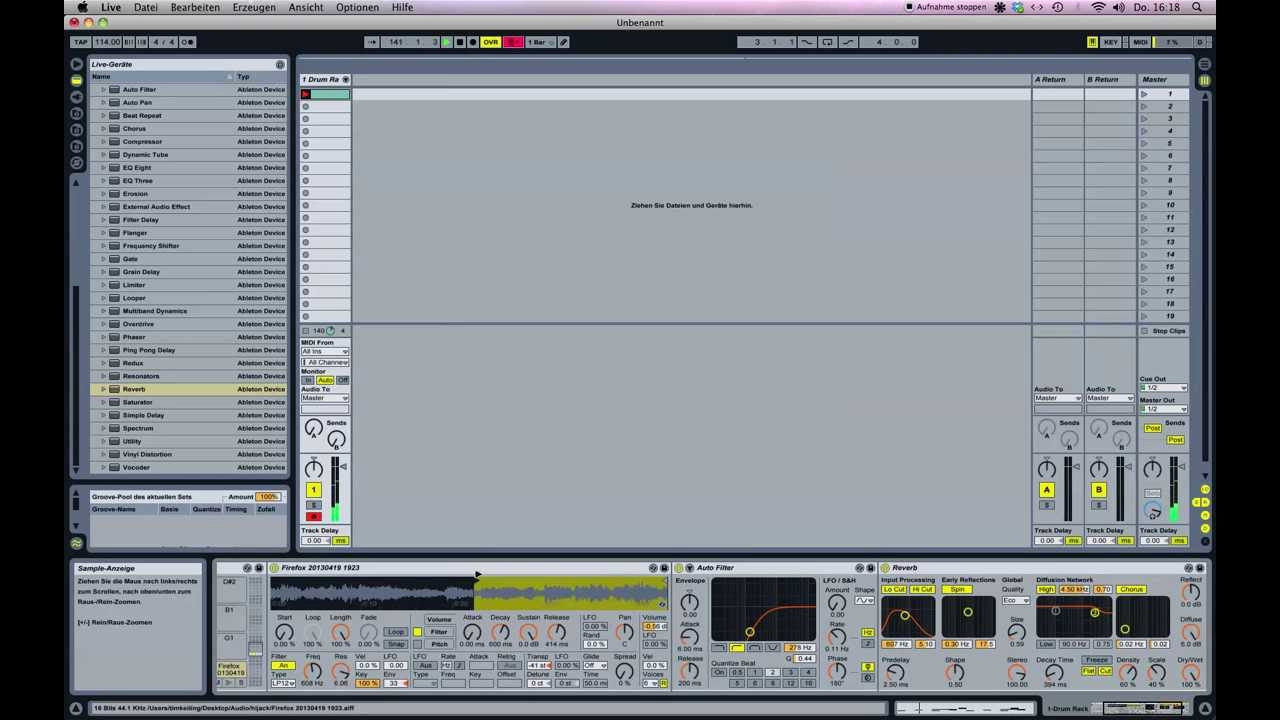This screenshot has height=720, width=1280.
Task: Click the Simpler Filter tab button
Action: (x=439, y=632)
